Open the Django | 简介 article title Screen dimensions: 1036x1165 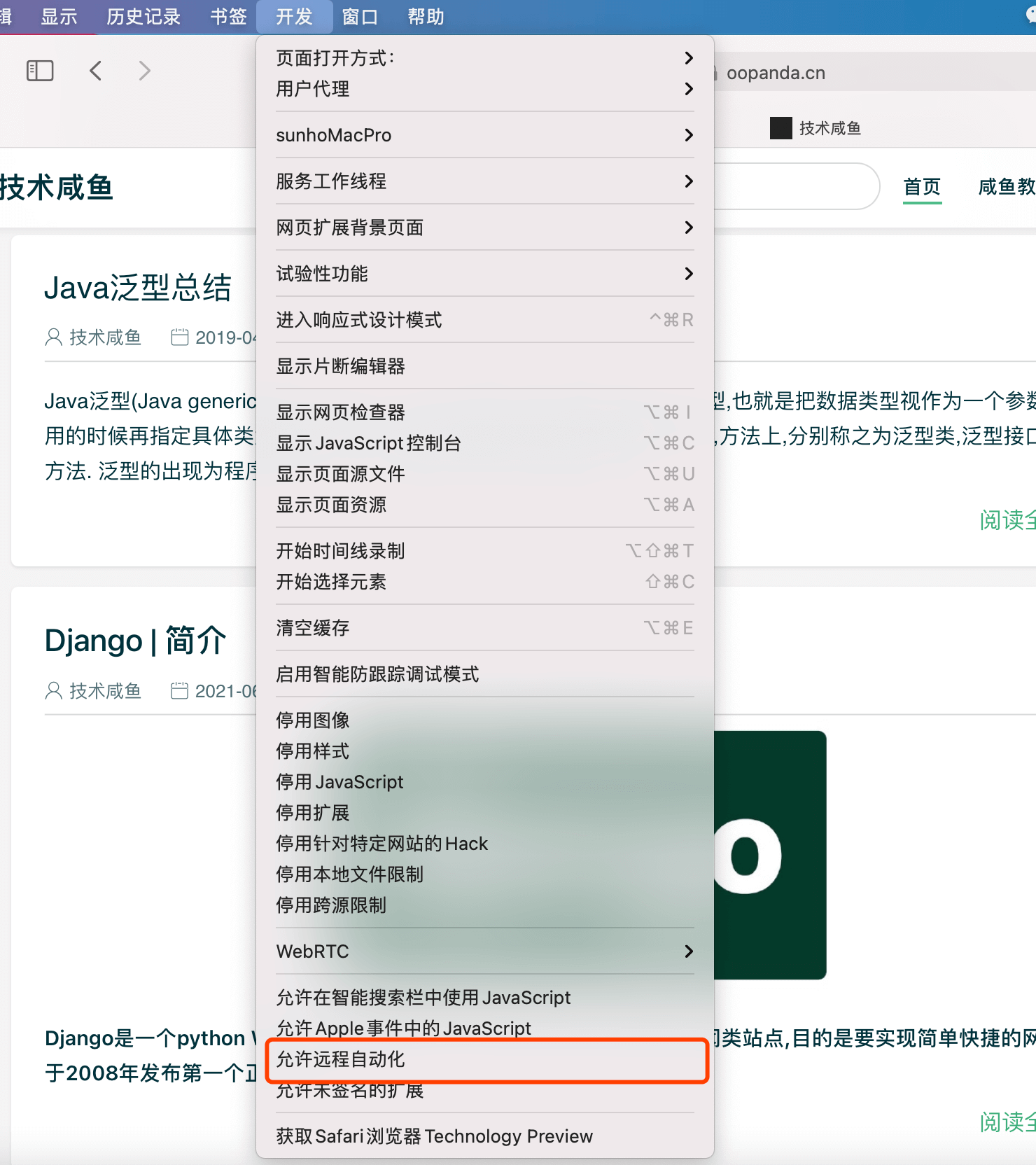pyautogui.click(x=136, y=641)
